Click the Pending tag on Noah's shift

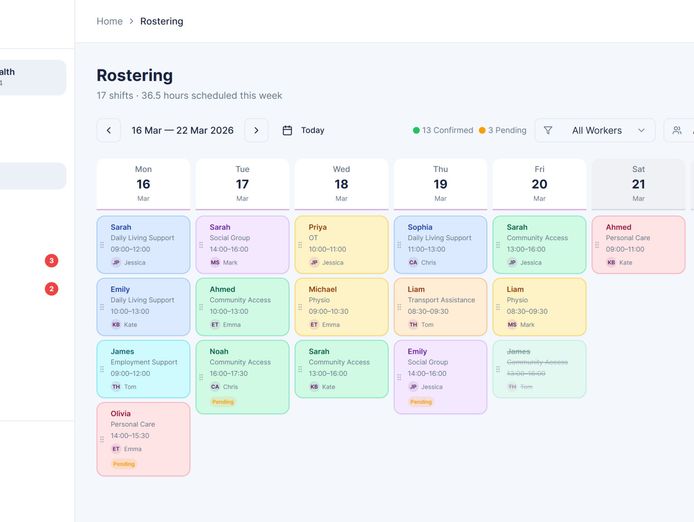(x=223, y=402)
